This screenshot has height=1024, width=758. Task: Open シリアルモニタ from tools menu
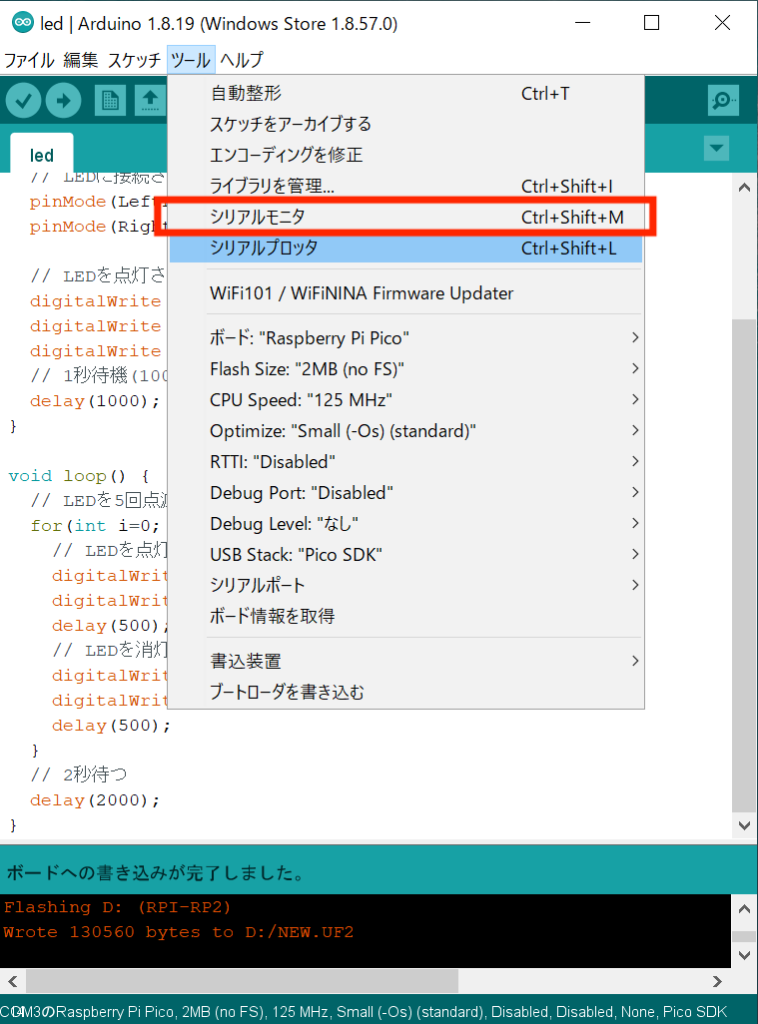point(405,217)
